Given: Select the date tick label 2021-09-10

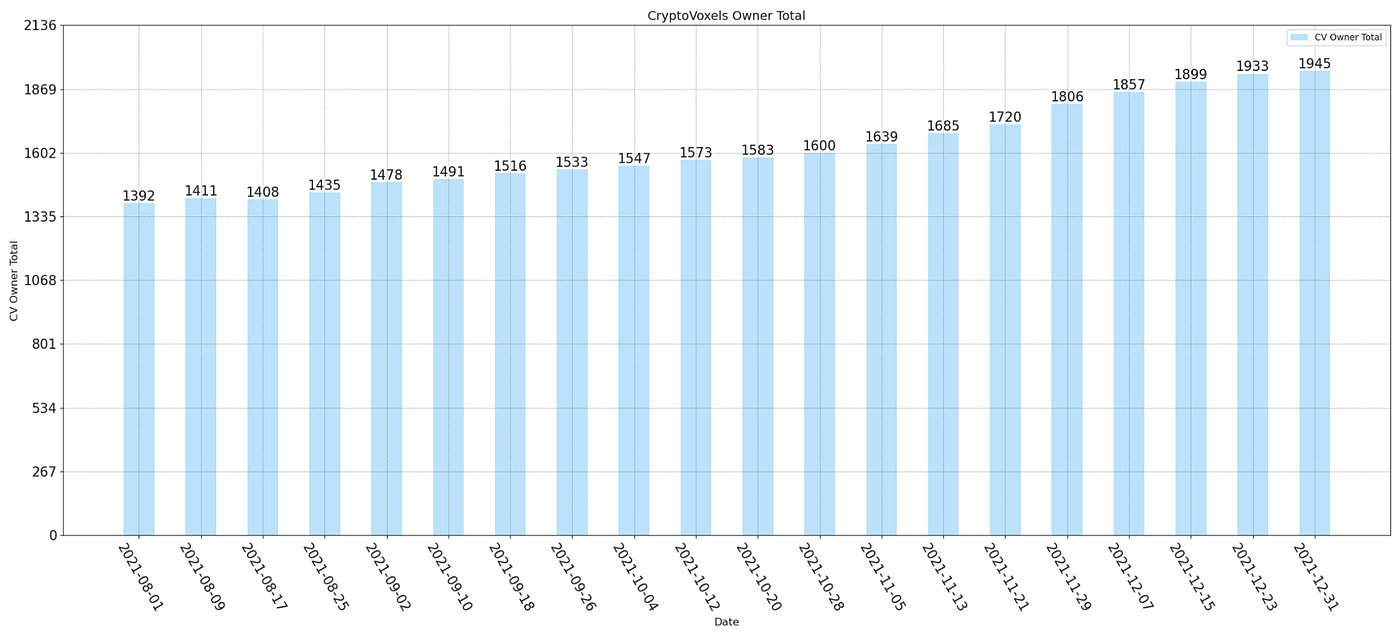Looking at the screenshot, I should click(449, 577).
